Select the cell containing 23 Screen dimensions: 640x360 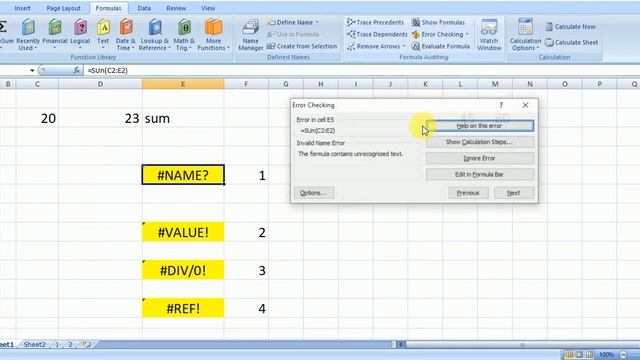pyautogui.click(x=100, y=118)
